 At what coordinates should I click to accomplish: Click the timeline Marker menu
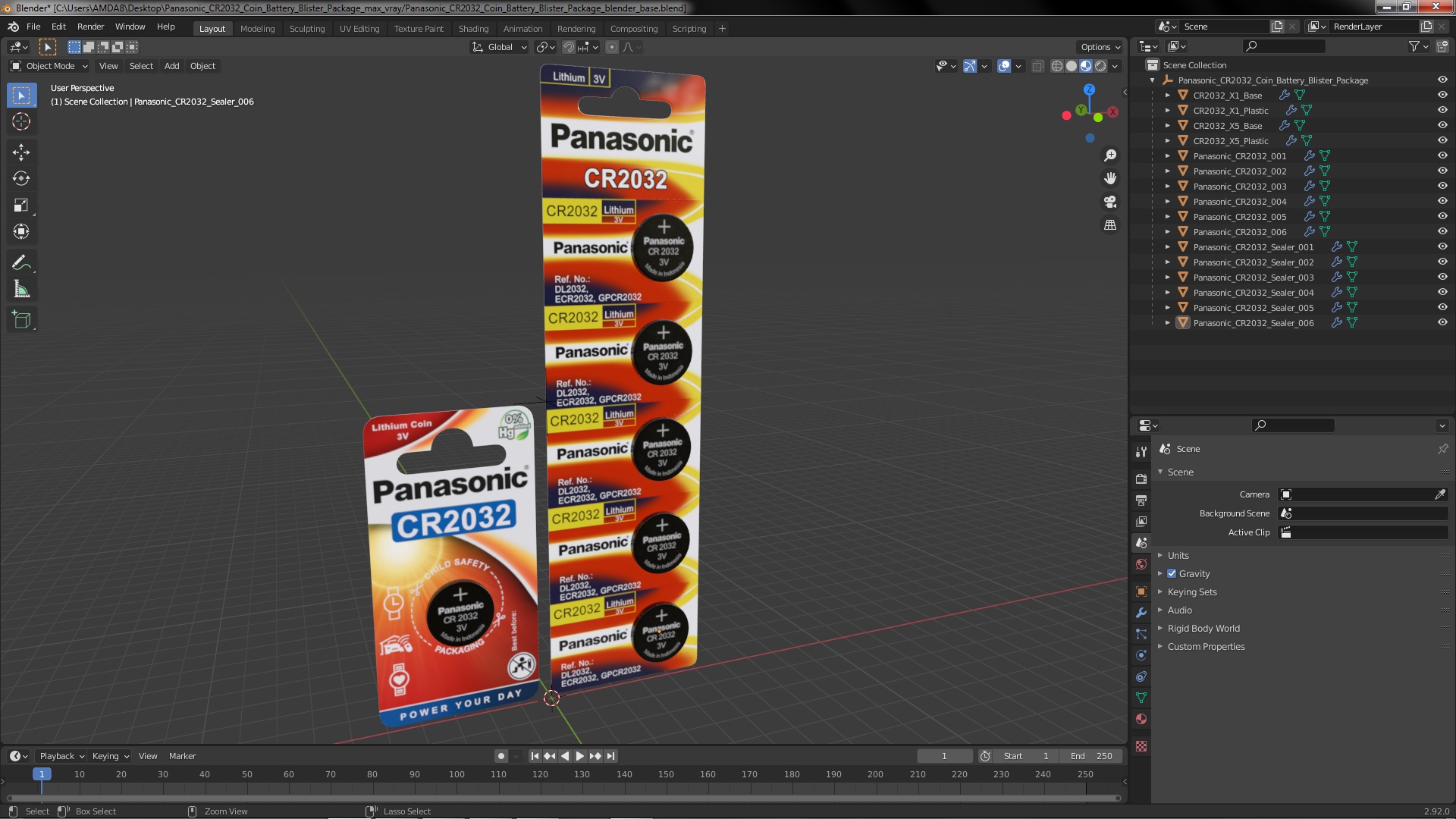tap(182, 756)
